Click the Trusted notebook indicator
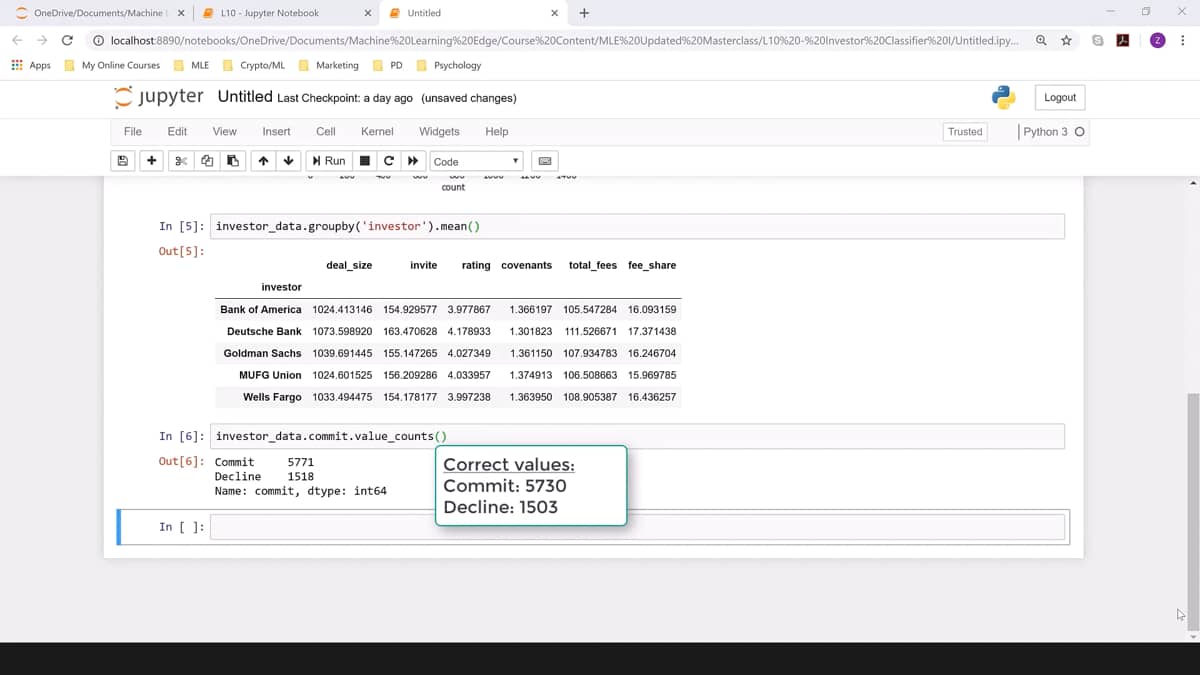The image size is (1200, 675). pyautogui.click(x=965, y=131)
